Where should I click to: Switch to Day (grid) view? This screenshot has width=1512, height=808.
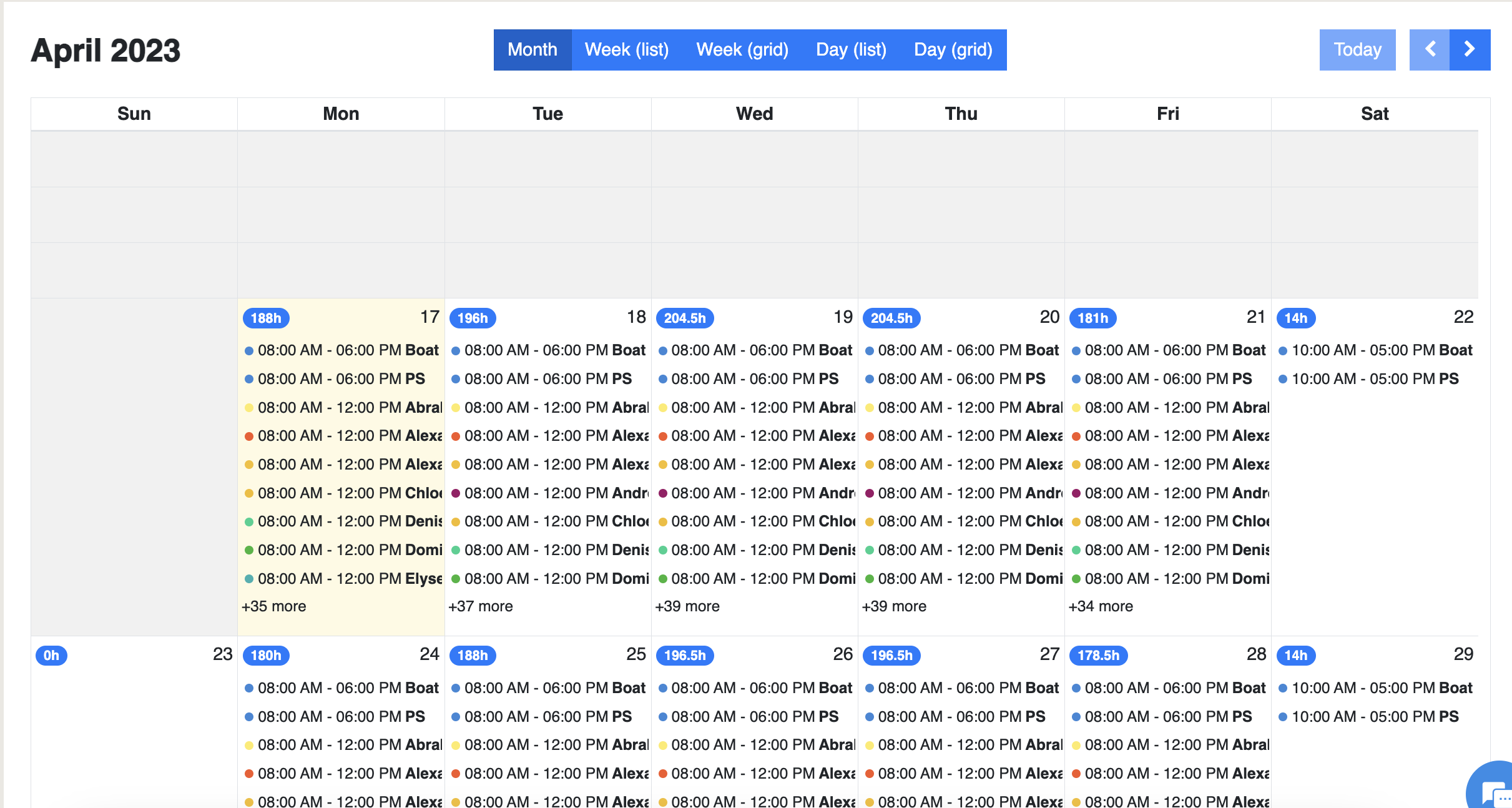pos(953,49)
